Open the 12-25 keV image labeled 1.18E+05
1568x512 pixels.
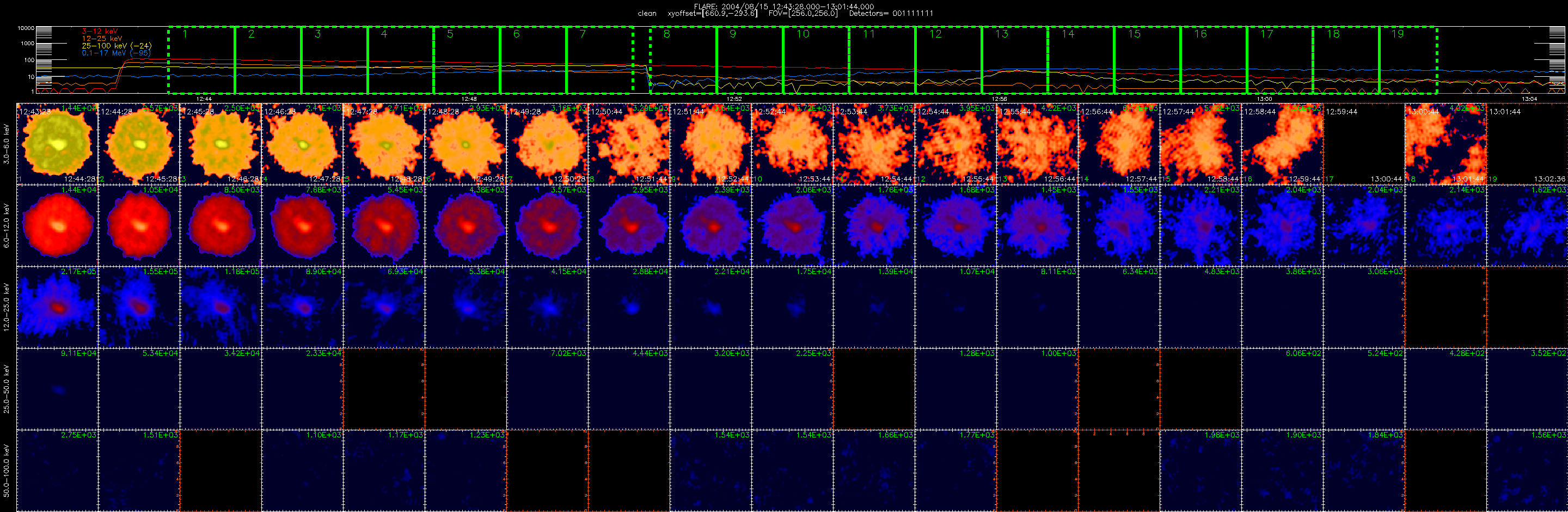[x=220, y=307]
